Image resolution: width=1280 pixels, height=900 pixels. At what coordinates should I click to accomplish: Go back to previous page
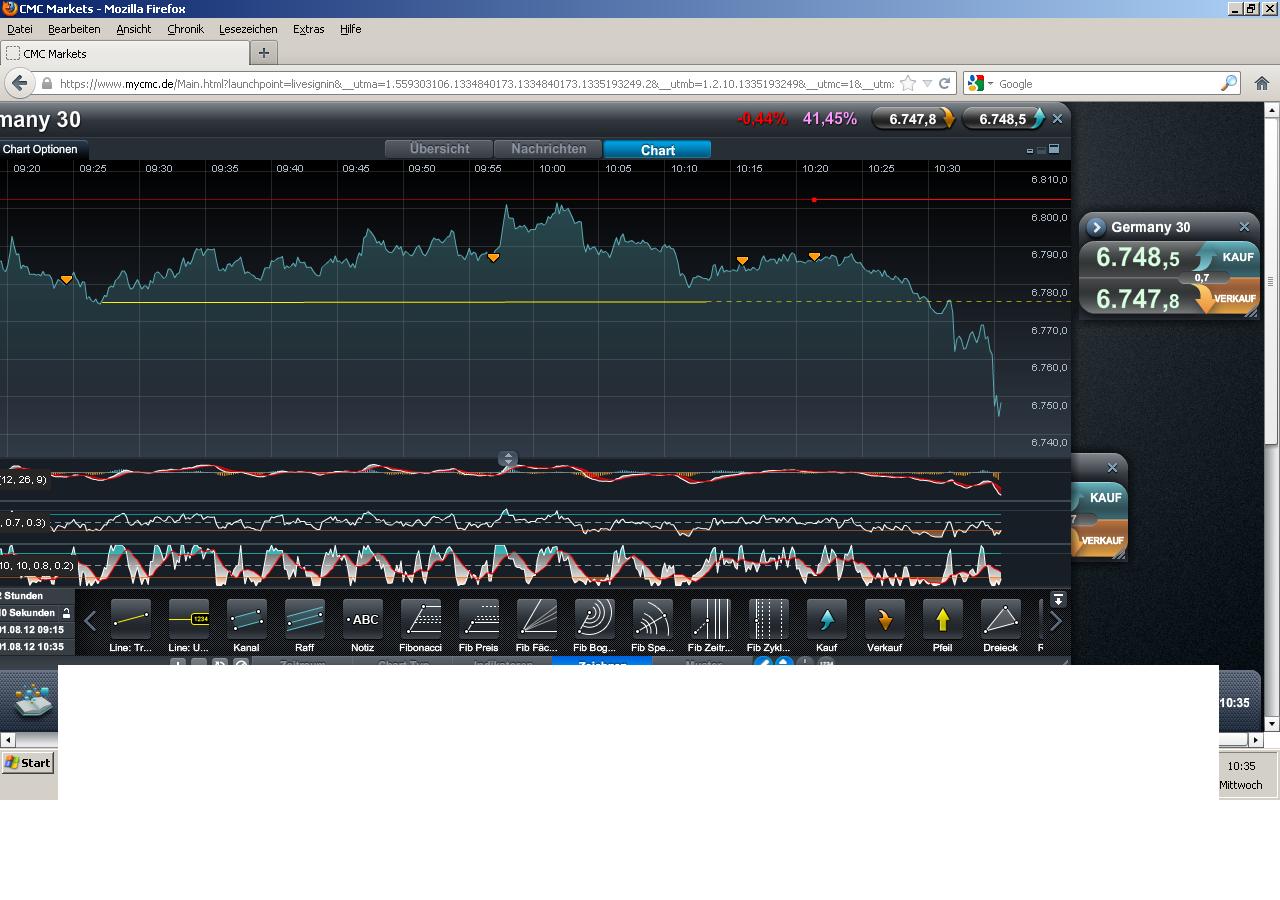tap(19, 84)
